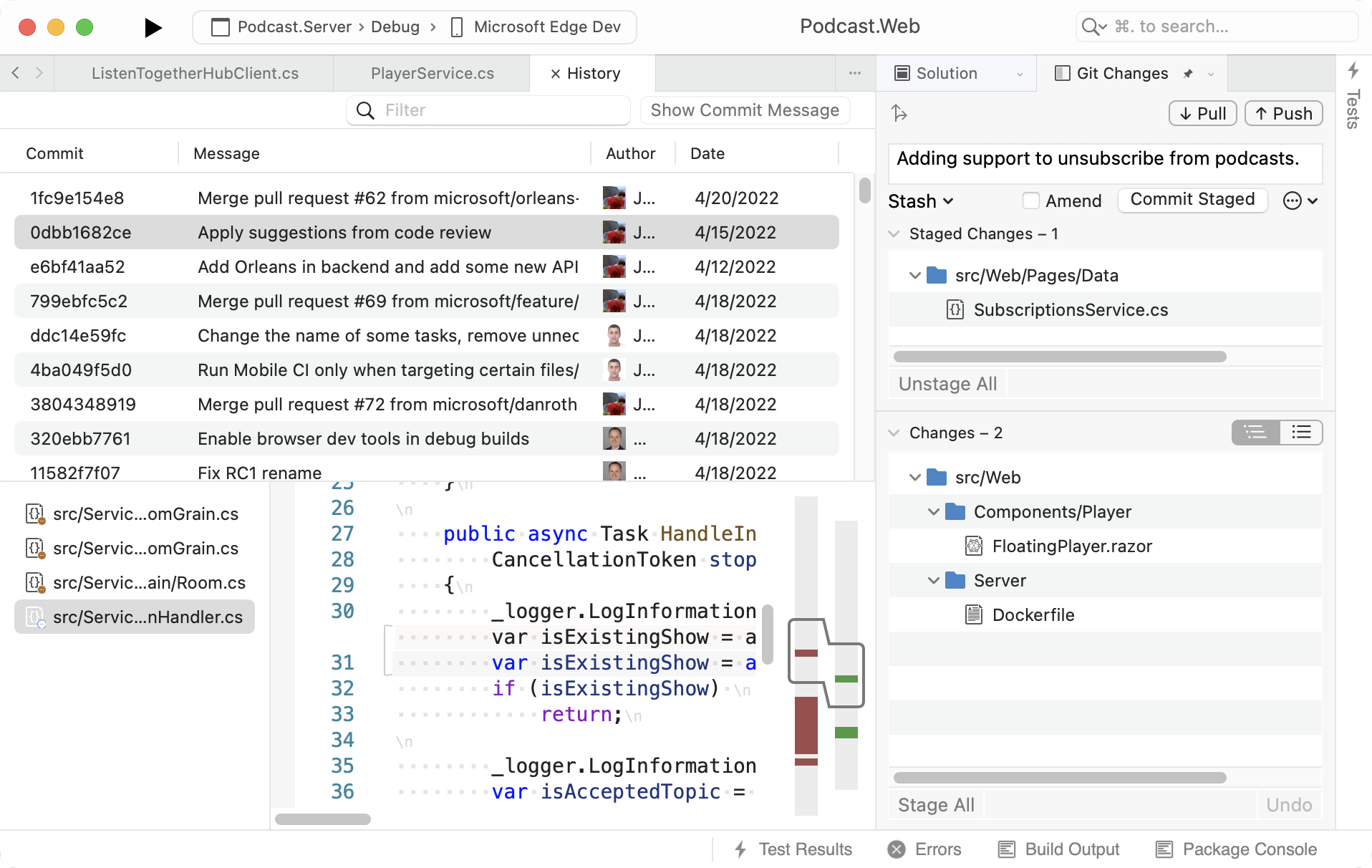Image resolution: width=1372 pixels, height=868 pixels.
Task: Close the History tab
Action: 555,74
